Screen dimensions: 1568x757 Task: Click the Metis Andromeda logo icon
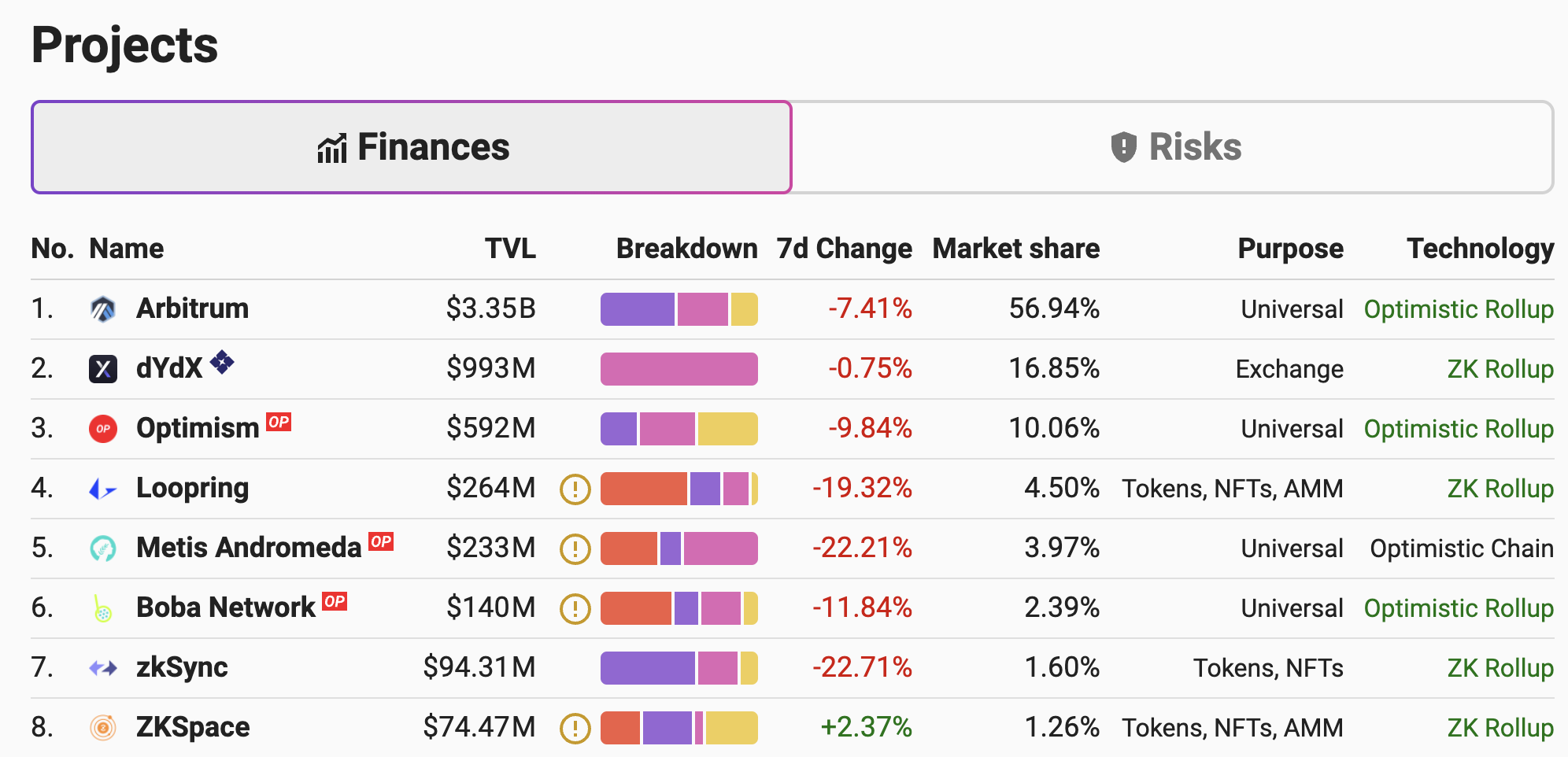[103, 548]
